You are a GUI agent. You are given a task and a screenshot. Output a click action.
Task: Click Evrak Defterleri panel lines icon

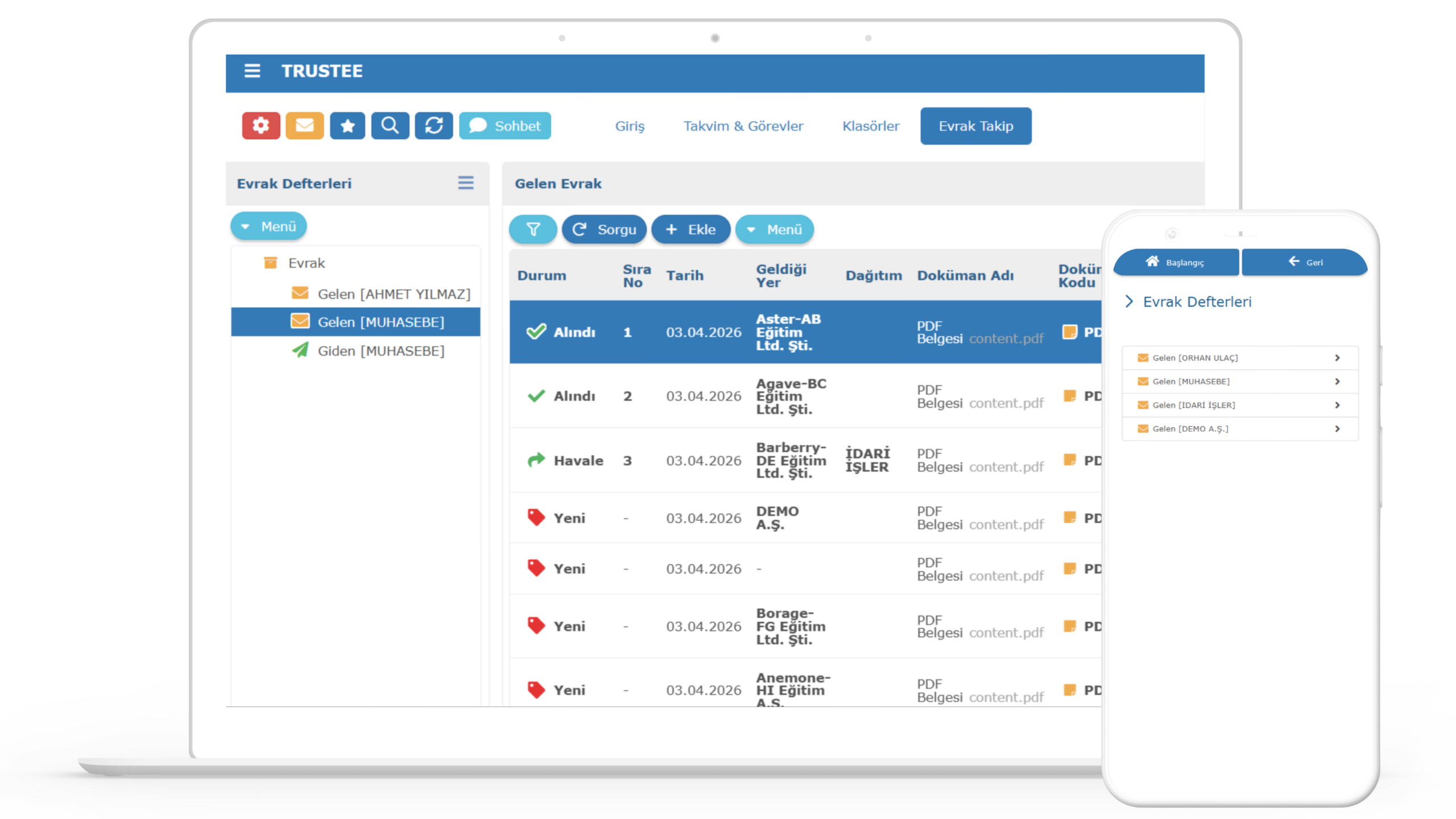(x=465, y=183)
